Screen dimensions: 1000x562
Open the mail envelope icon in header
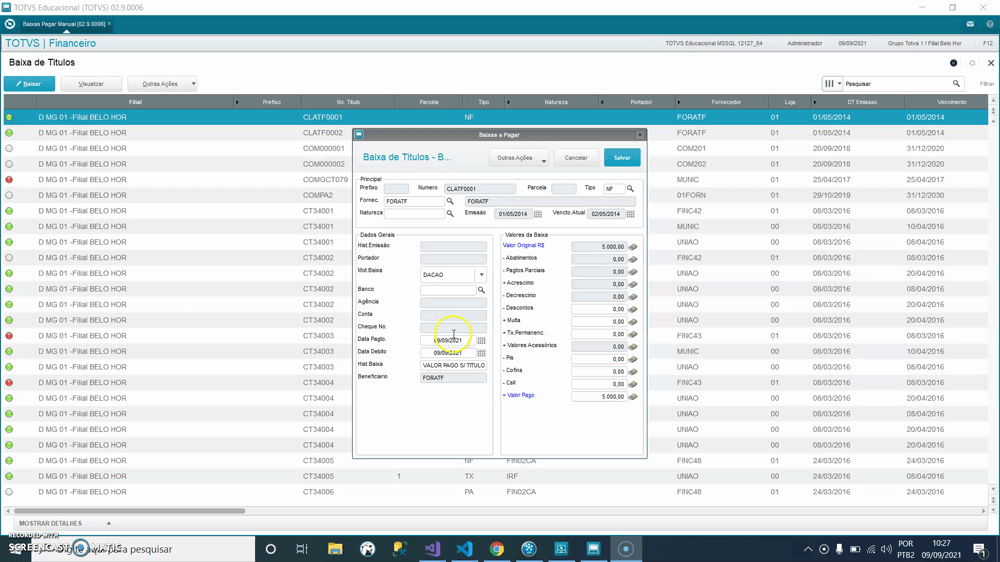pos(970,24)
